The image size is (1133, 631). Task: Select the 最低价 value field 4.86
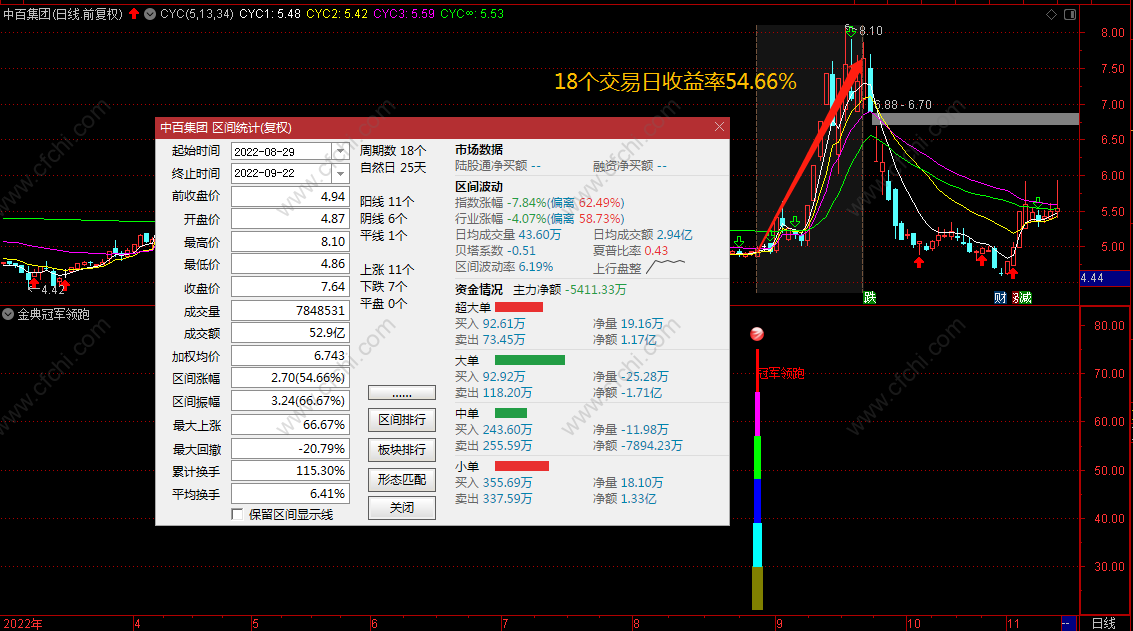[x=290, y=264]
